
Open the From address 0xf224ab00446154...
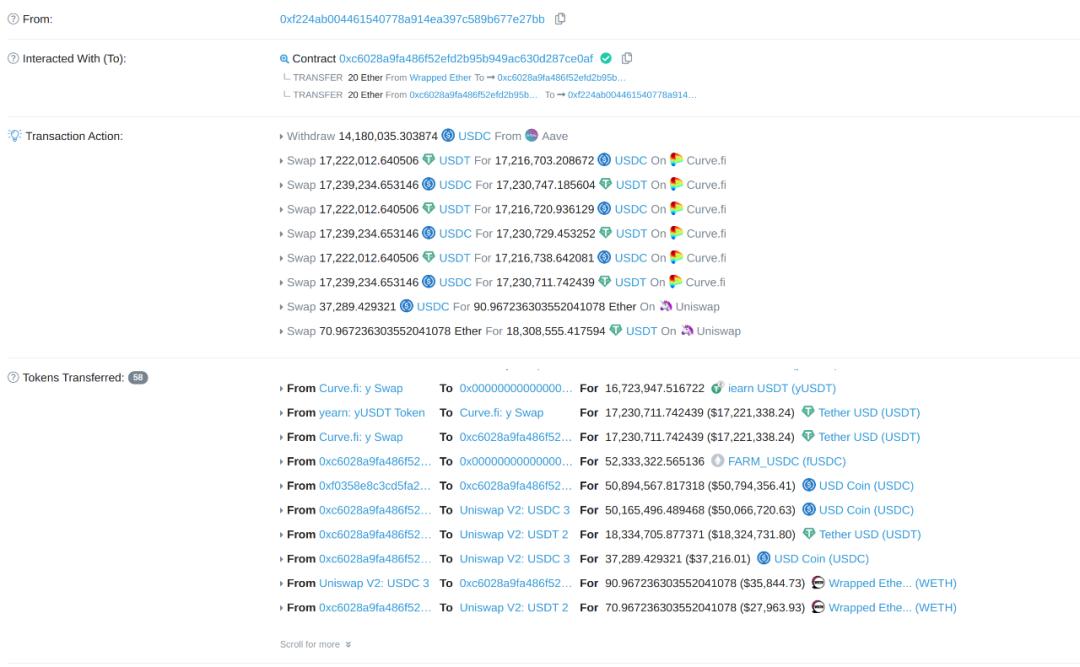[412, 19]
